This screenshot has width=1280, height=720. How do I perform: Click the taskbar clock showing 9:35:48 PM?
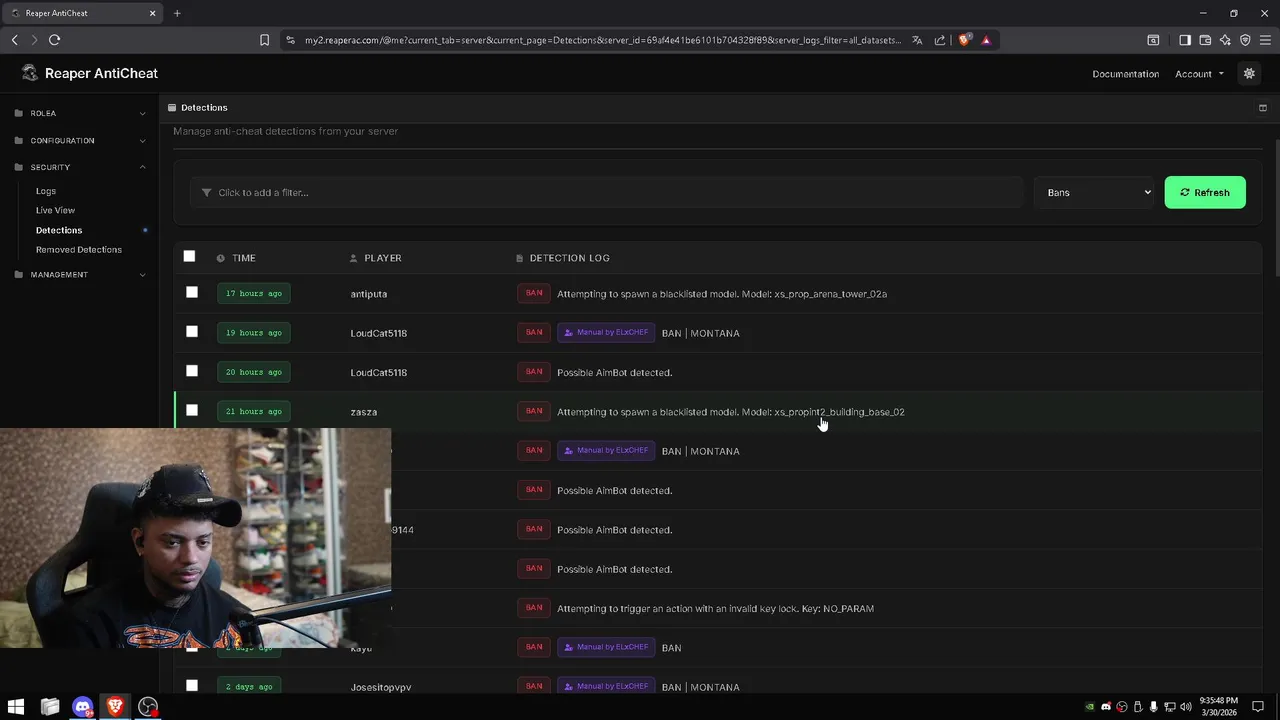(1219, 707)
